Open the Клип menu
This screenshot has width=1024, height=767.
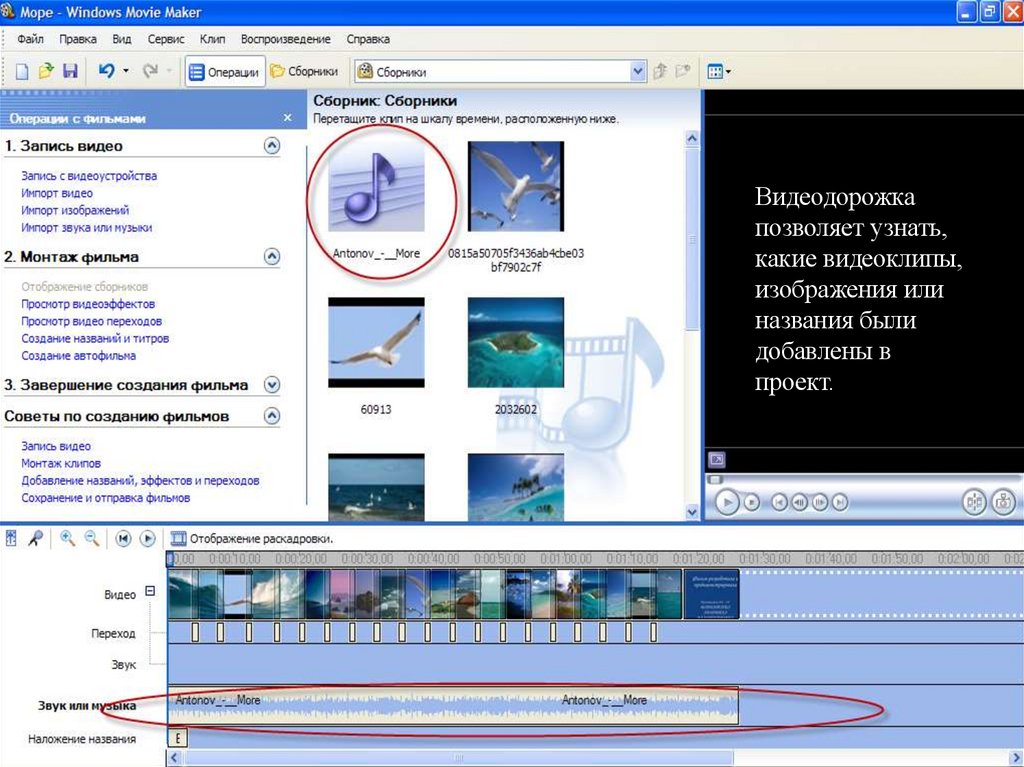point(212,39)
